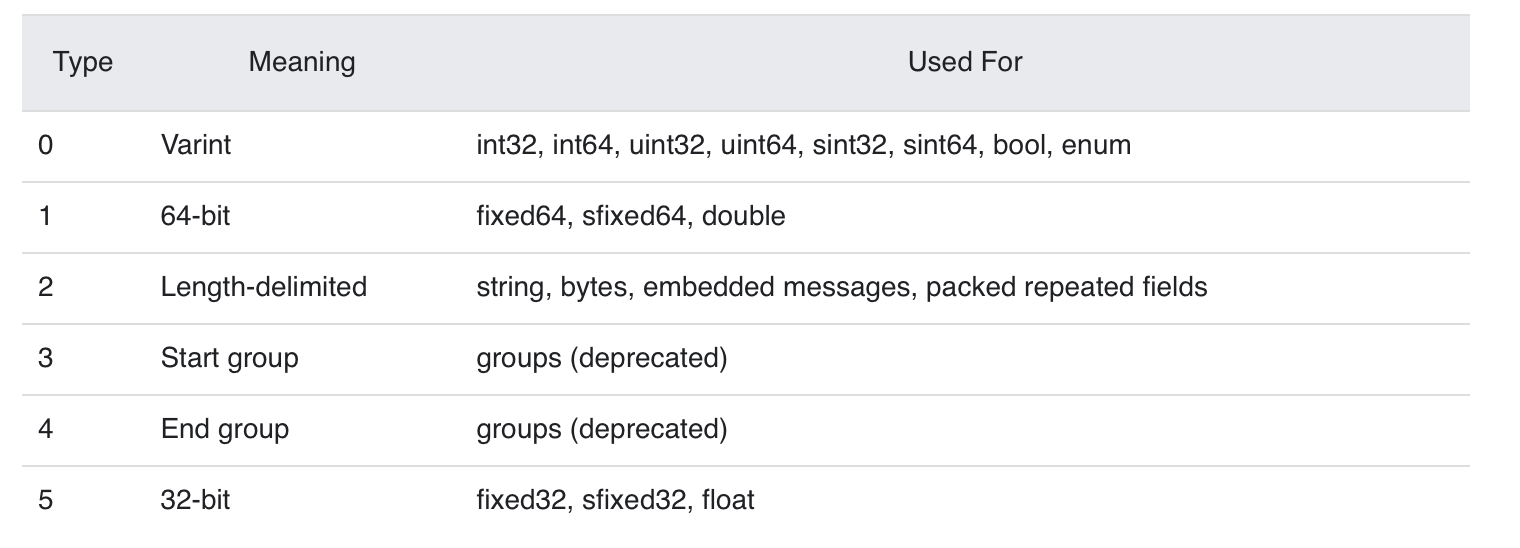Click the fixed32, sfixed32, float text
This screenshot has width=1520, height=548.
tap(615, 500)
